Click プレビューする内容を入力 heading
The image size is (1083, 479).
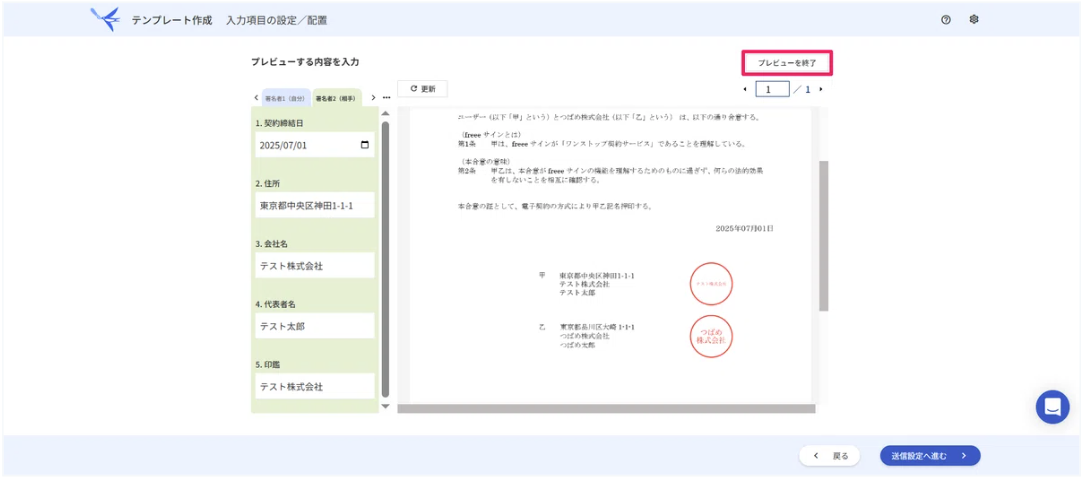click(305, 62)
